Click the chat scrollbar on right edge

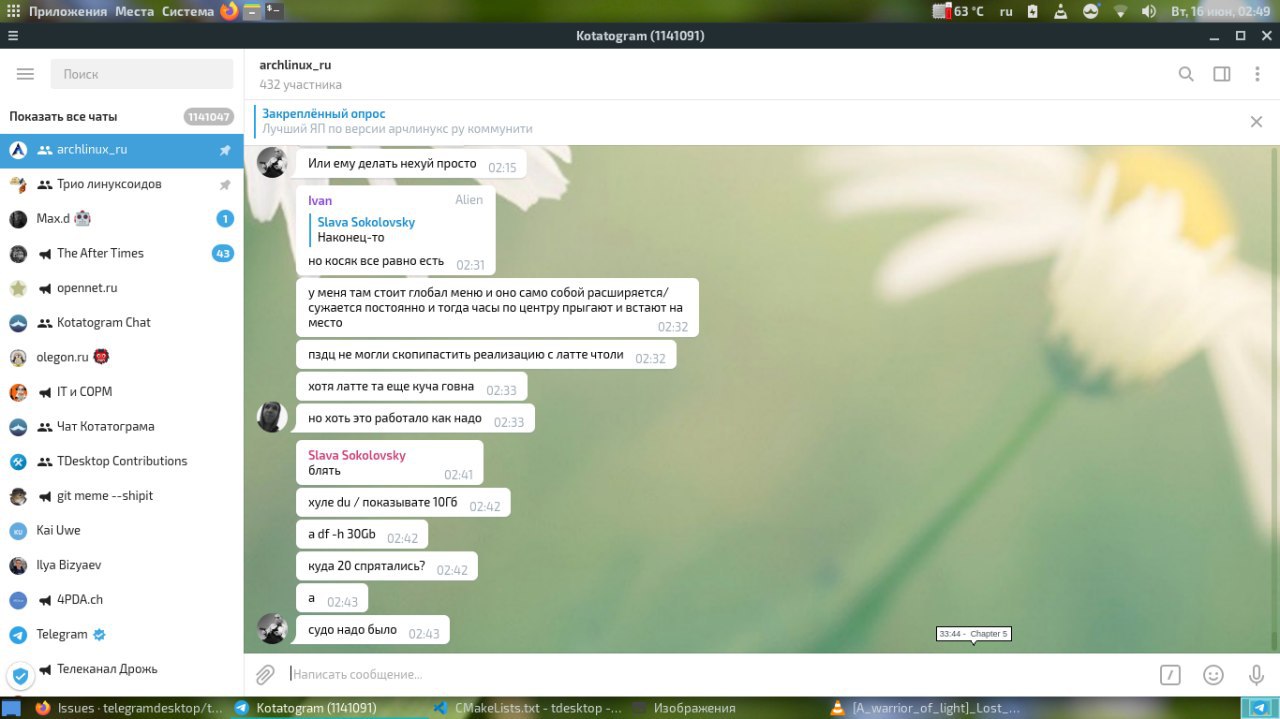click(1274, 400)
